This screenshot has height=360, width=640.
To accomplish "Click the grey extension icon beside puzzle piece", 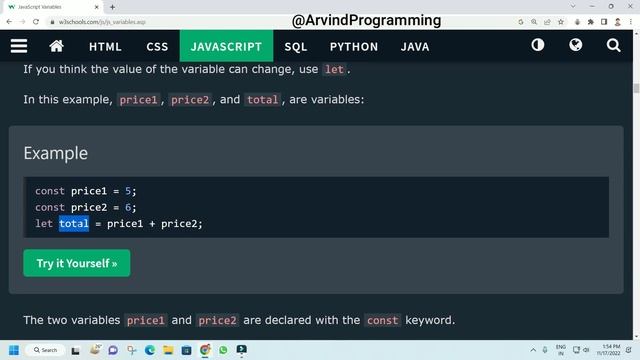I will pyautogui.click(x=577, y=22).
